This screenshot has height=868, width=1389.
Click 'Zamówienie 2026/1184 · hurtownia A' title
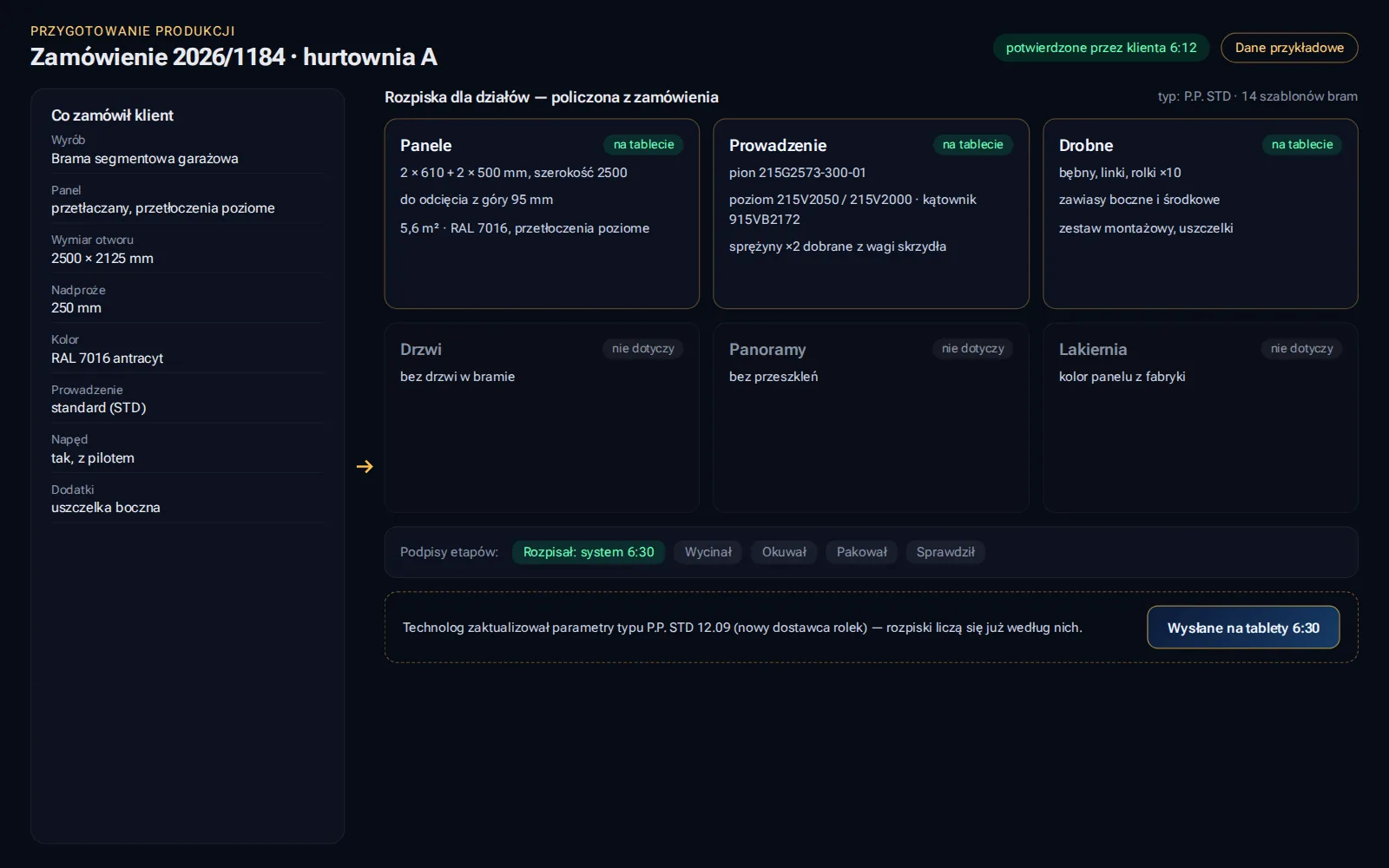[234, 57]
